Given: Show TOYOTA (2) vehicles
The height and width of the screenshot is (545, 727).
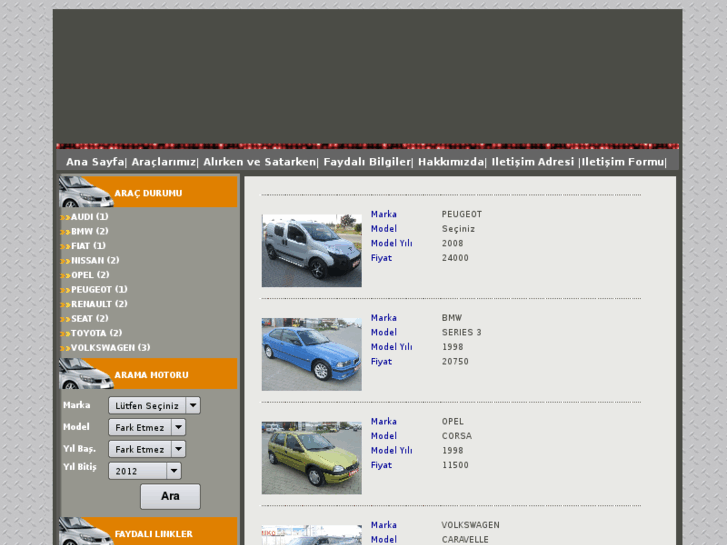Looking at the screenshot, I should tap(96, 333).
